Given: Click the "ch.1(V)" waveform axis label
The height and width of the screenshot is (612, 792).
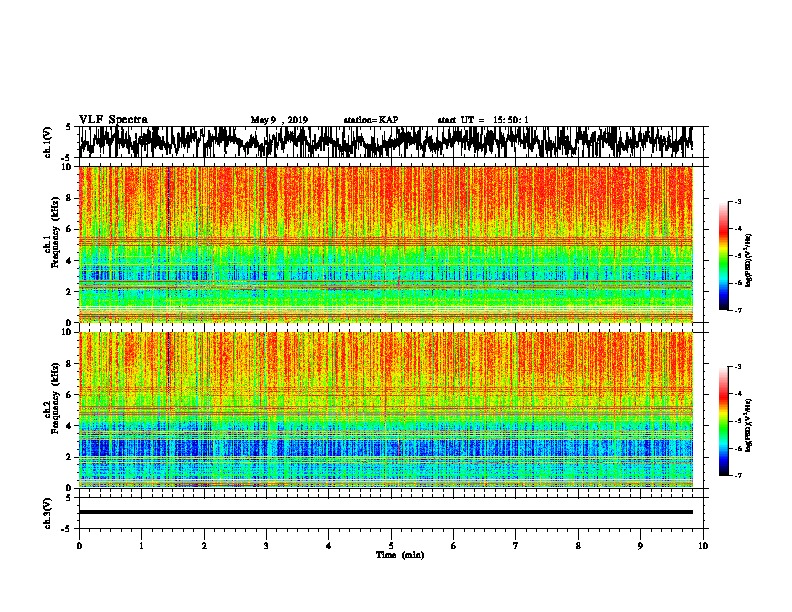Looking at the screenshot, I should tap(47, 142).
